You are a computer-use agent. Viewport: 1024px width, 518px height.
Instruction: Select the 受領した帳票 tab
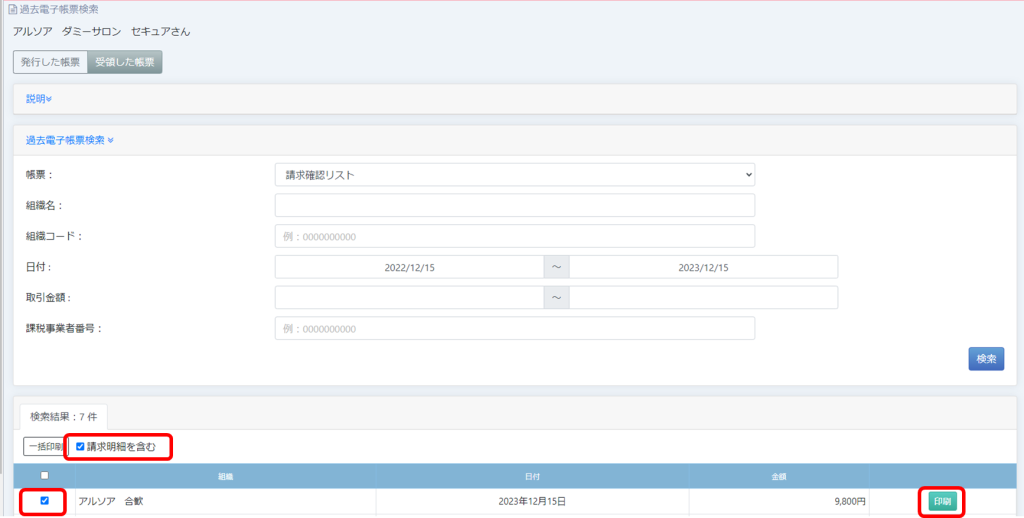[x=124, y=62]
